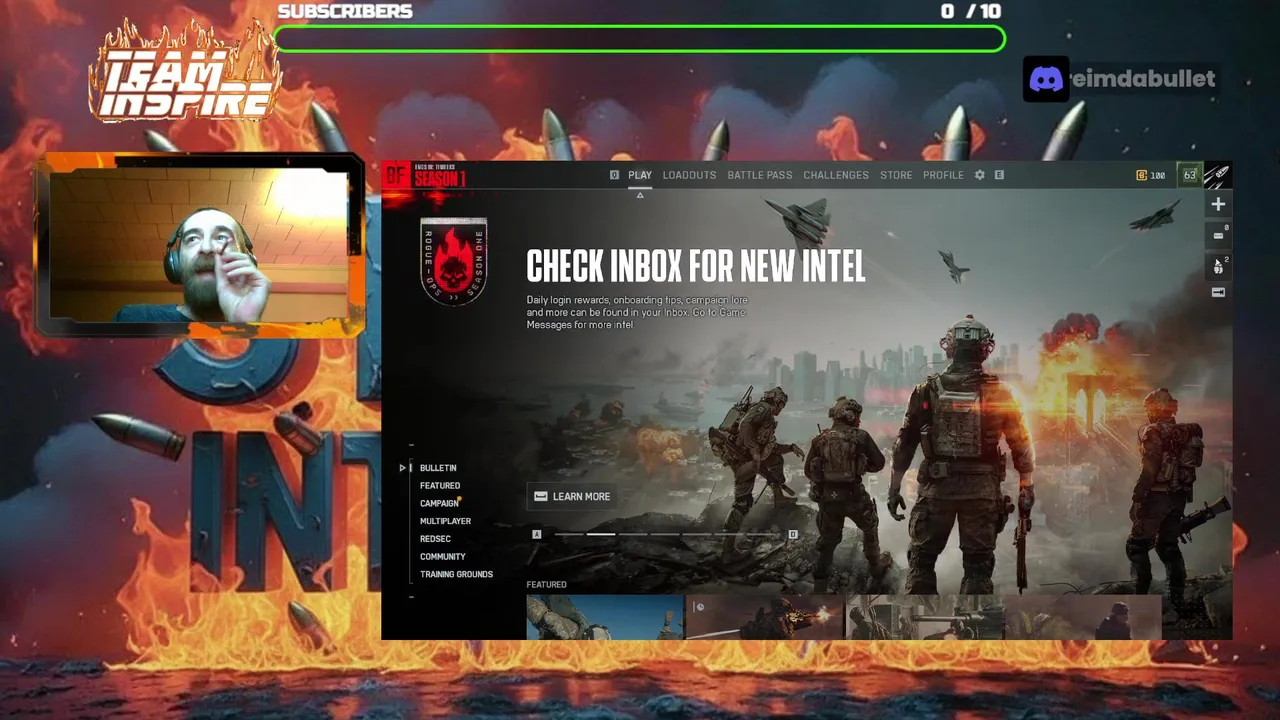Click the Discord username text
The width and height of the screenshot is (1280, 720).
coord(1144,79)
